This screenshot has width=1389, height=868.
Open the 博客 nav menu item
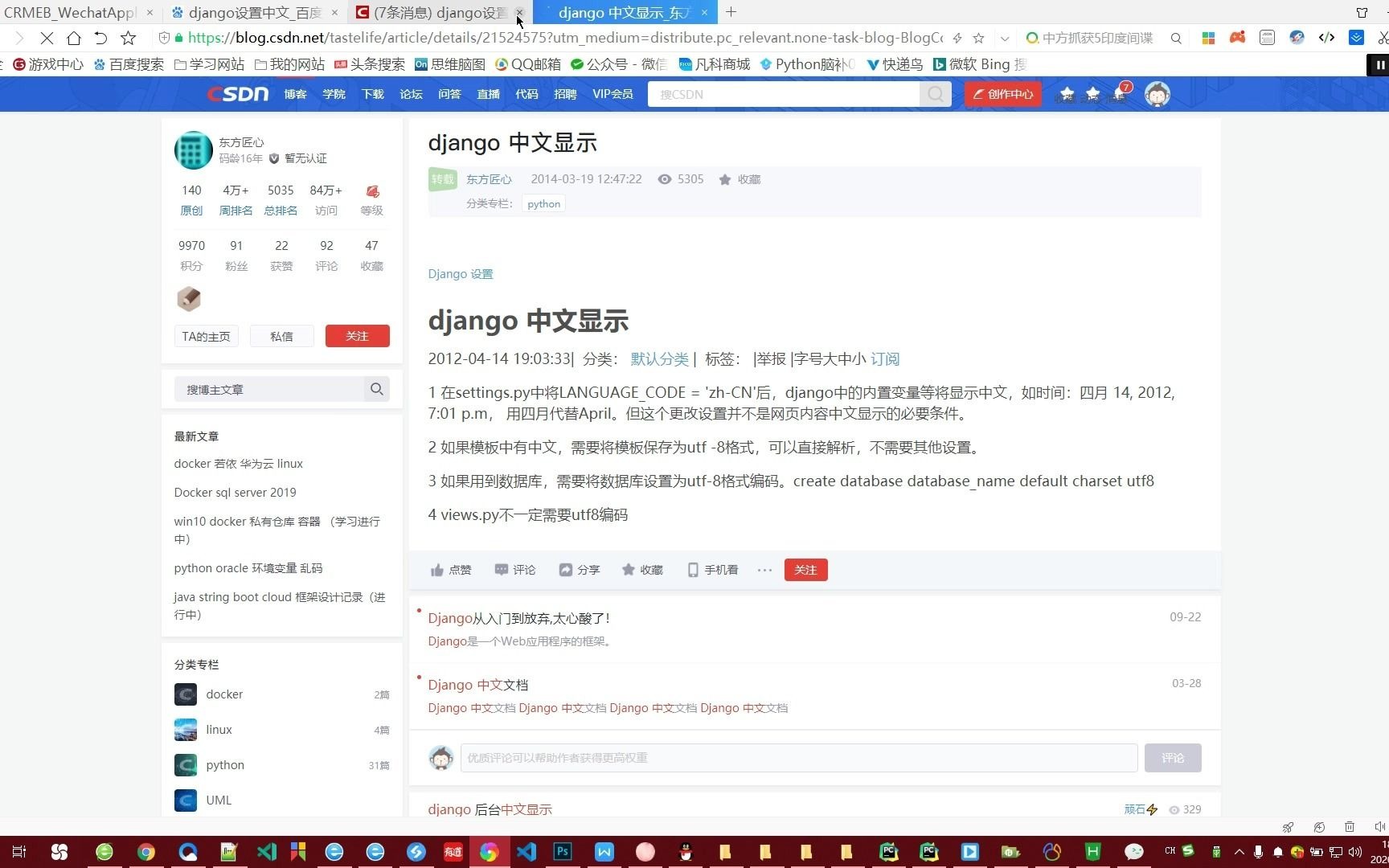click(x=295, y=94)
